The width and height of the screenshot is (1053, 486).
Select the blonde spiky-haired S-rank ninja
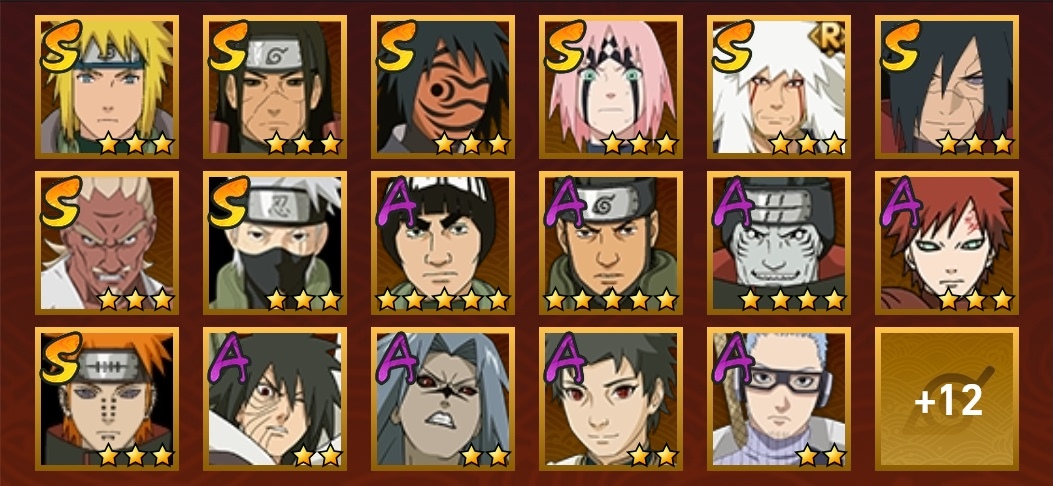[x=107, y=87]
